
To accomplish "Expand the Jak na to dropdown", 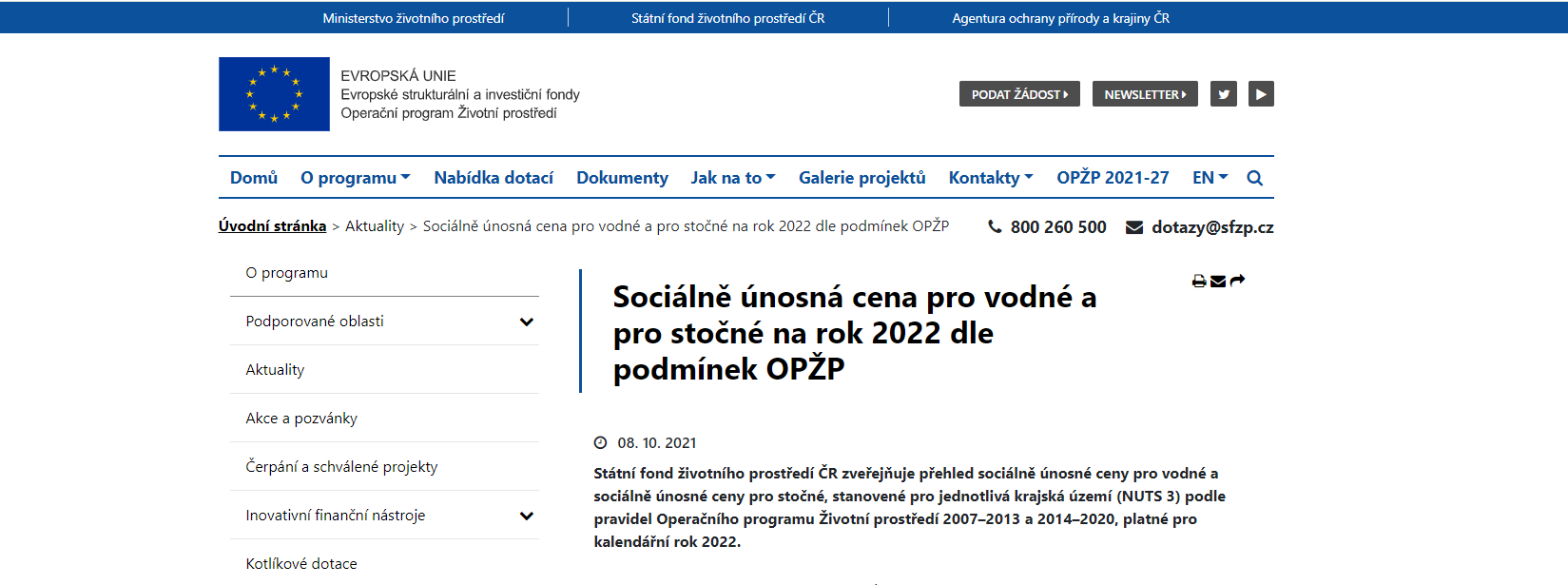I will pos(733,178).
